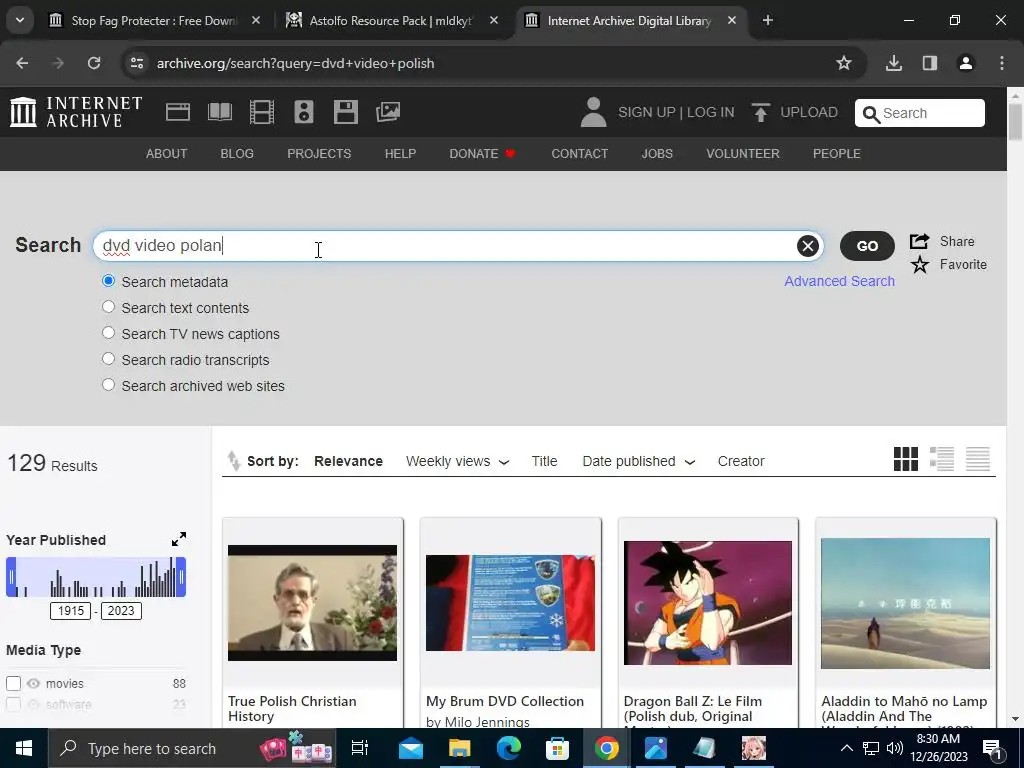Sort results by Title
Screen dimensions: 1024x768
[544, 461]
